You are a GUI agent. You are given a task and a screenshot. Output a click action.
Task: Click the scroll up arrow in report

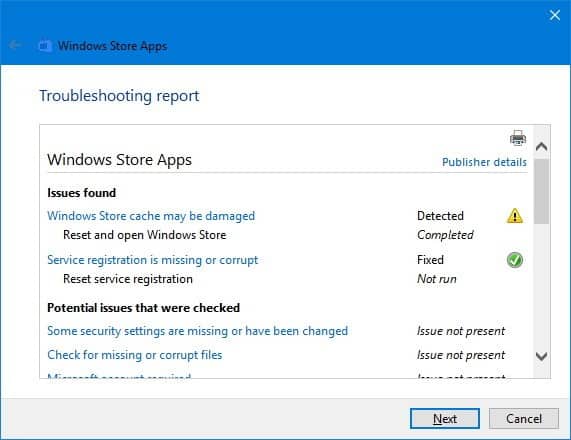pyautogui.click(x=542, y=146)
